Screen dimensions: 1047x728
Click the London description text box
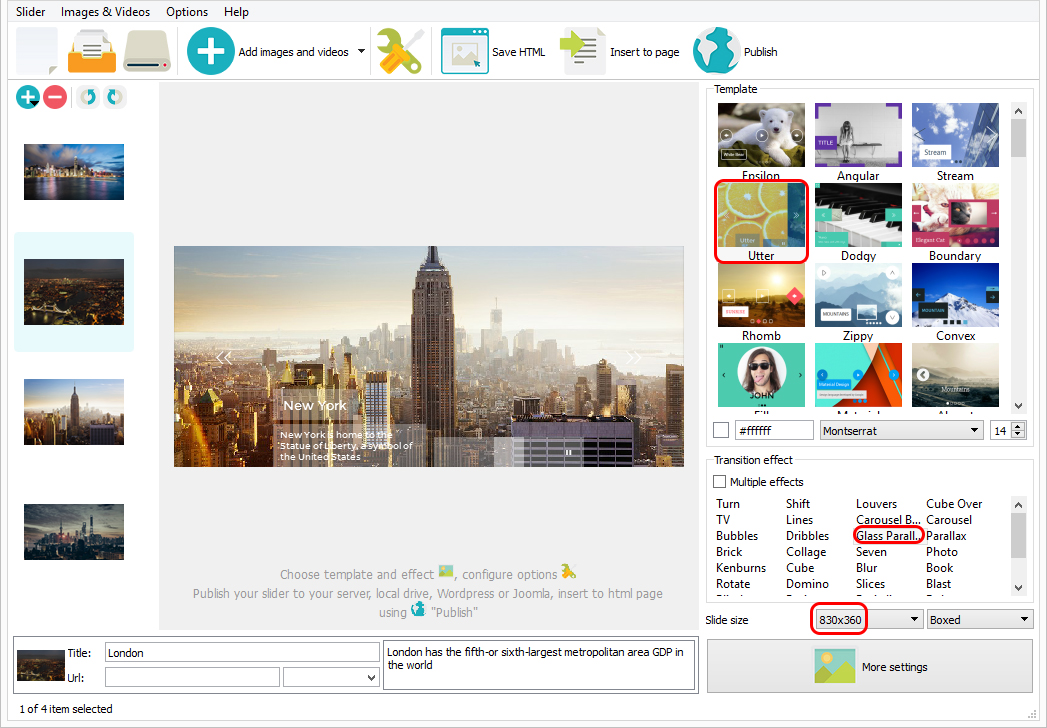(x=539, y=665)
